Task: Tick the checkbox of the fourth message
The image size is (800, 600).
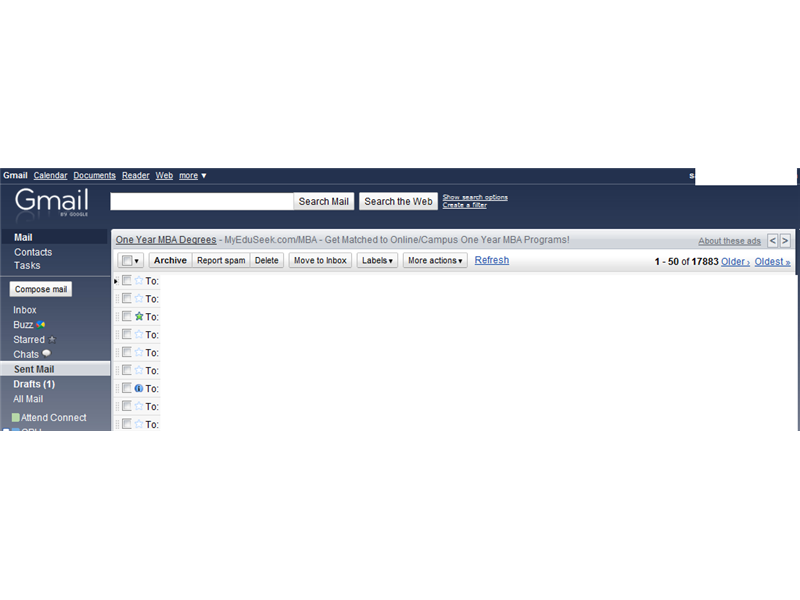Action: point(127,334)
